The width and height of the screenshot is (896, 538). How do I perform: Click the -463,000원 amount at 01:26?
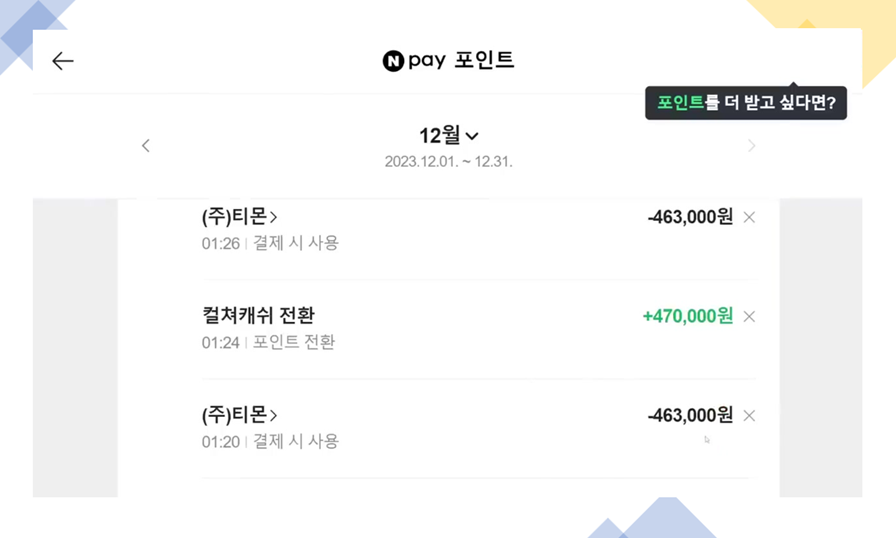[690, 217]
